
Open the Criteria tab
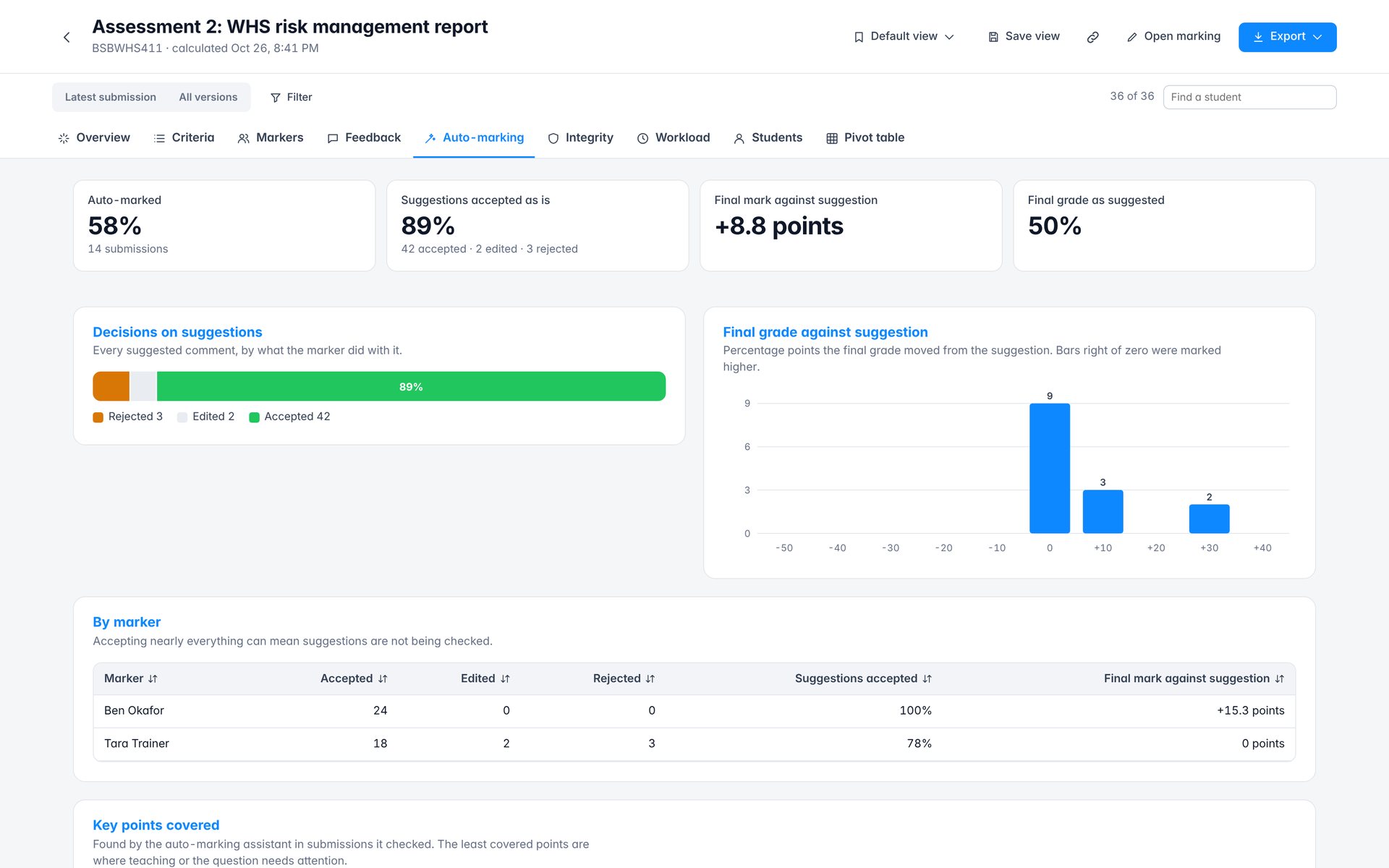click(x=184, y=137)
